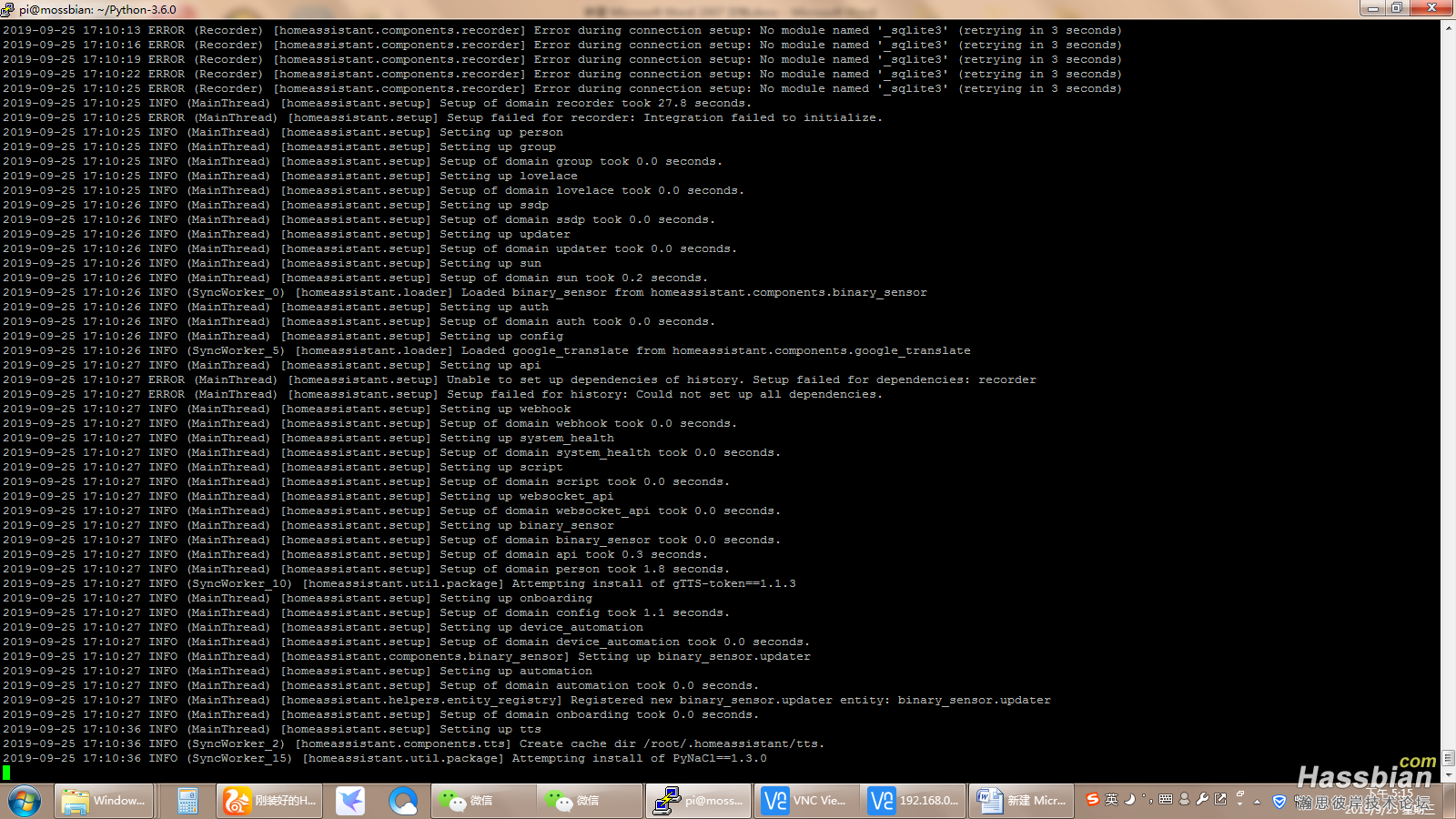Click the 'Attempting install of gTTS-token==1.1.3' line

(x=399, y=583)
